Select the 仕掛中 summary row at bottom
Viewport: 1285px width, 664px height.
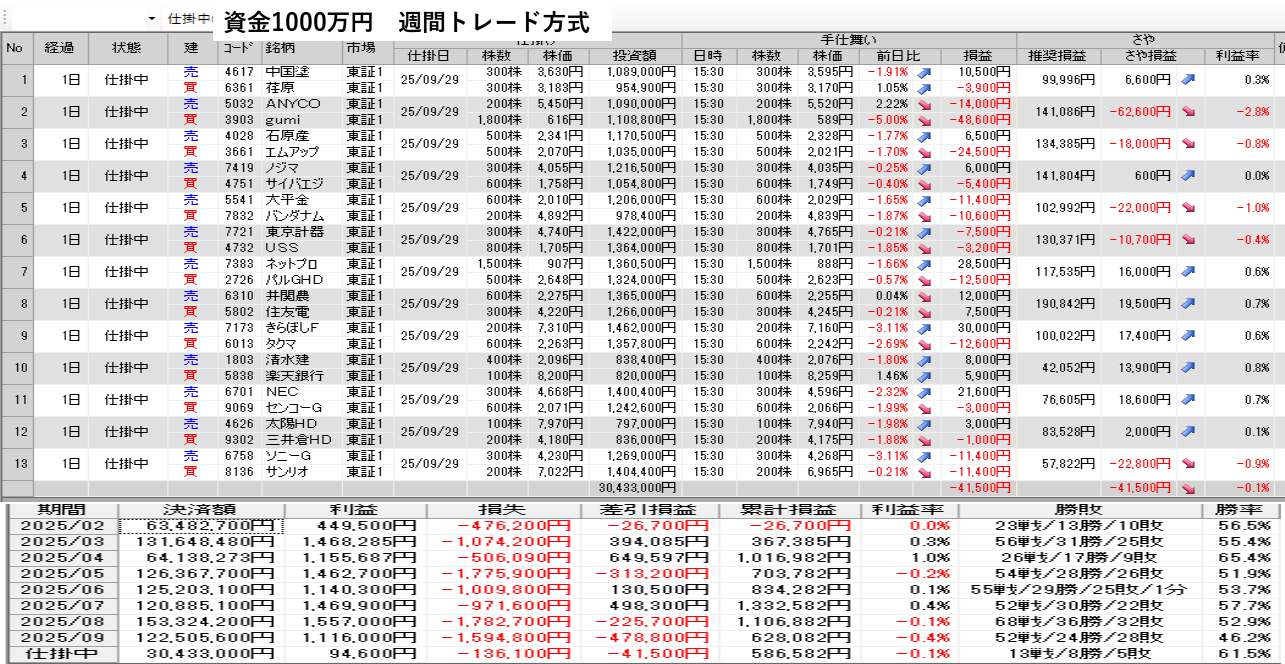point(62,654)
